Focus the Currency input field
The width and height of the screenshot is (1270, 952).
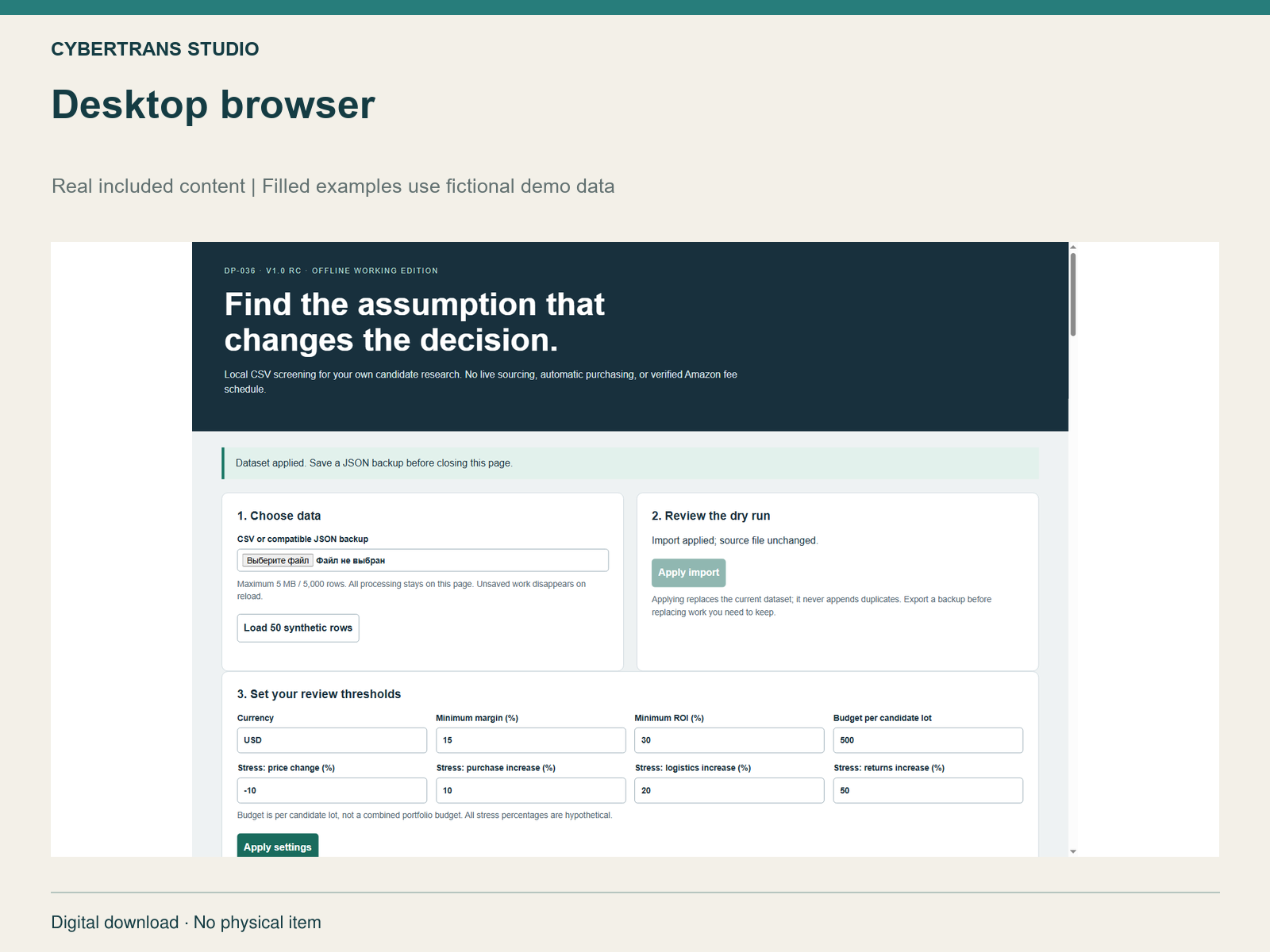(x=332, y=740)
